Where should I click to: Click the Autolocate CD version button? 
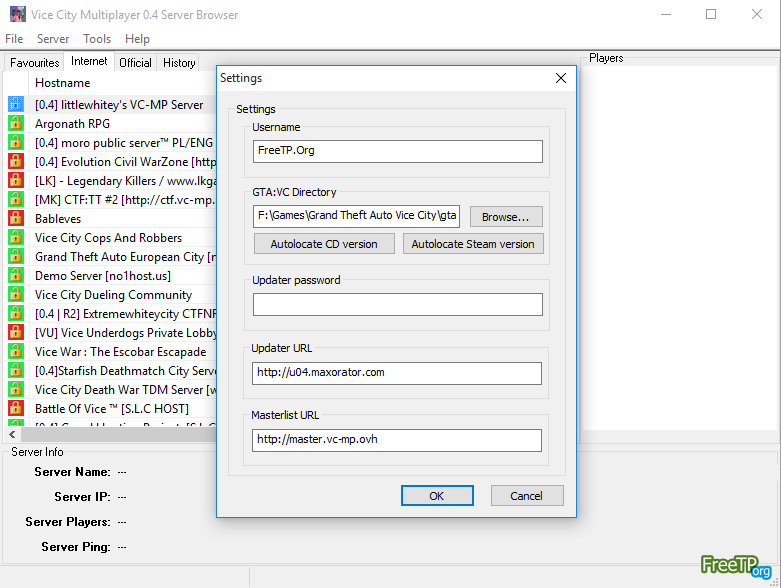(324, 244)
